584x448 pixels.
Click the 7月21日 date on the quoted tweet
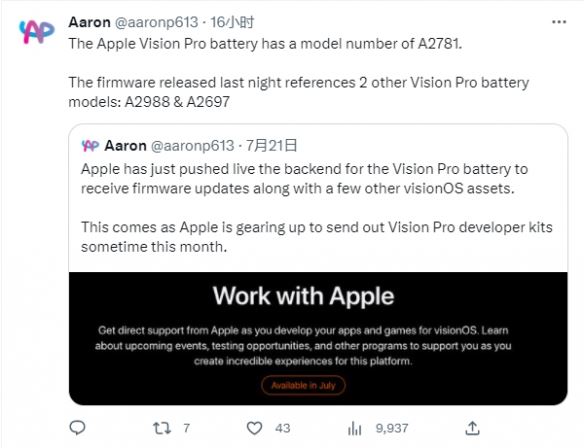point(271,146)
